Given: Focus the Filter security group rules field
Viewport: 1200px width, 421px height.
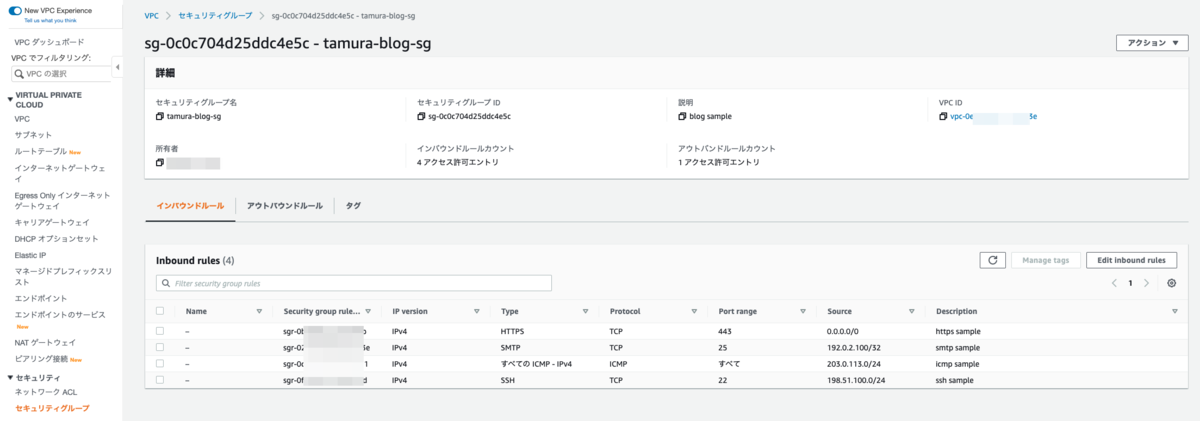Looking at the screenshot, I should [354, 284].
